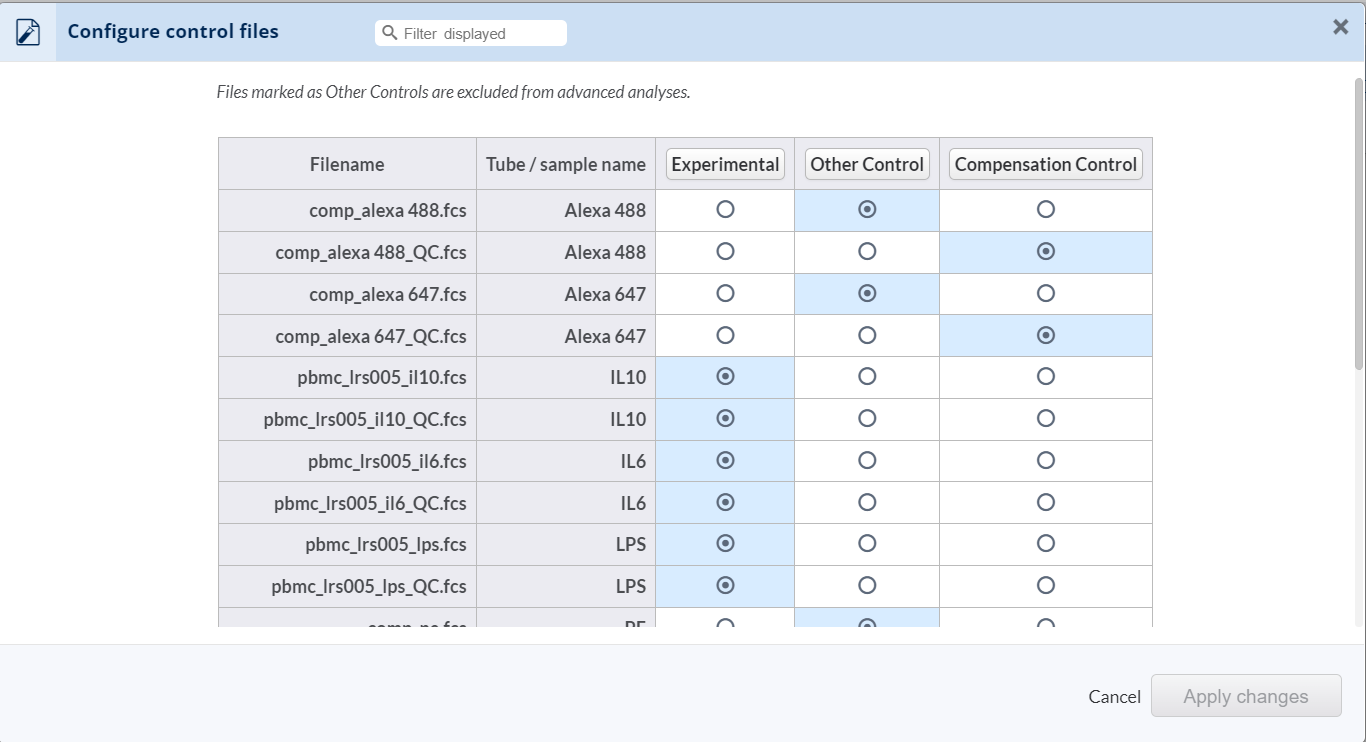
Task: Set pbmc_lrs005_il10.fcs as Other Control
Action: pos(867,377)
